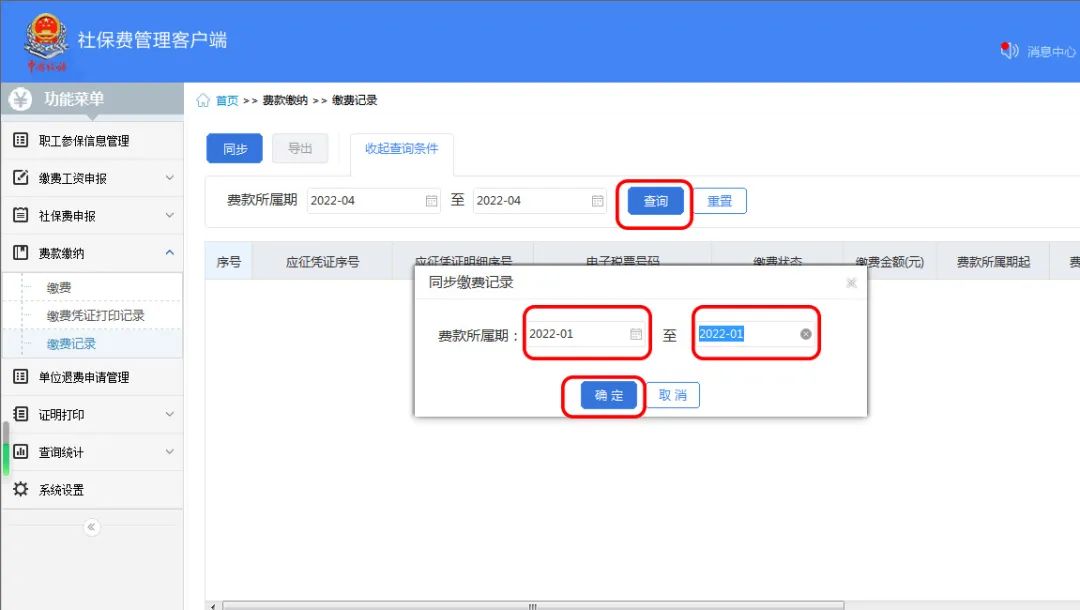The height and width of the screenshot is (610, 1080).
Task: Expand the 缴费工资申报 menu
Action: pos(169,178)
